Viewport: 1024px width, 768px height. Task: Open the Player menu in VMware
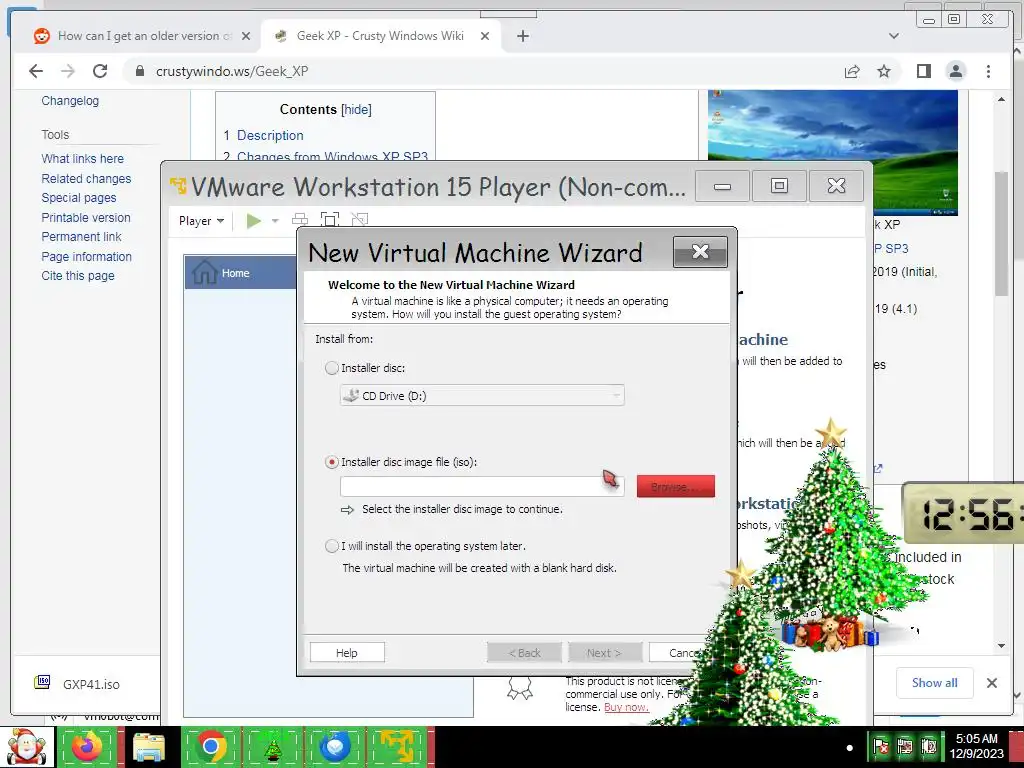click(201, 221)
